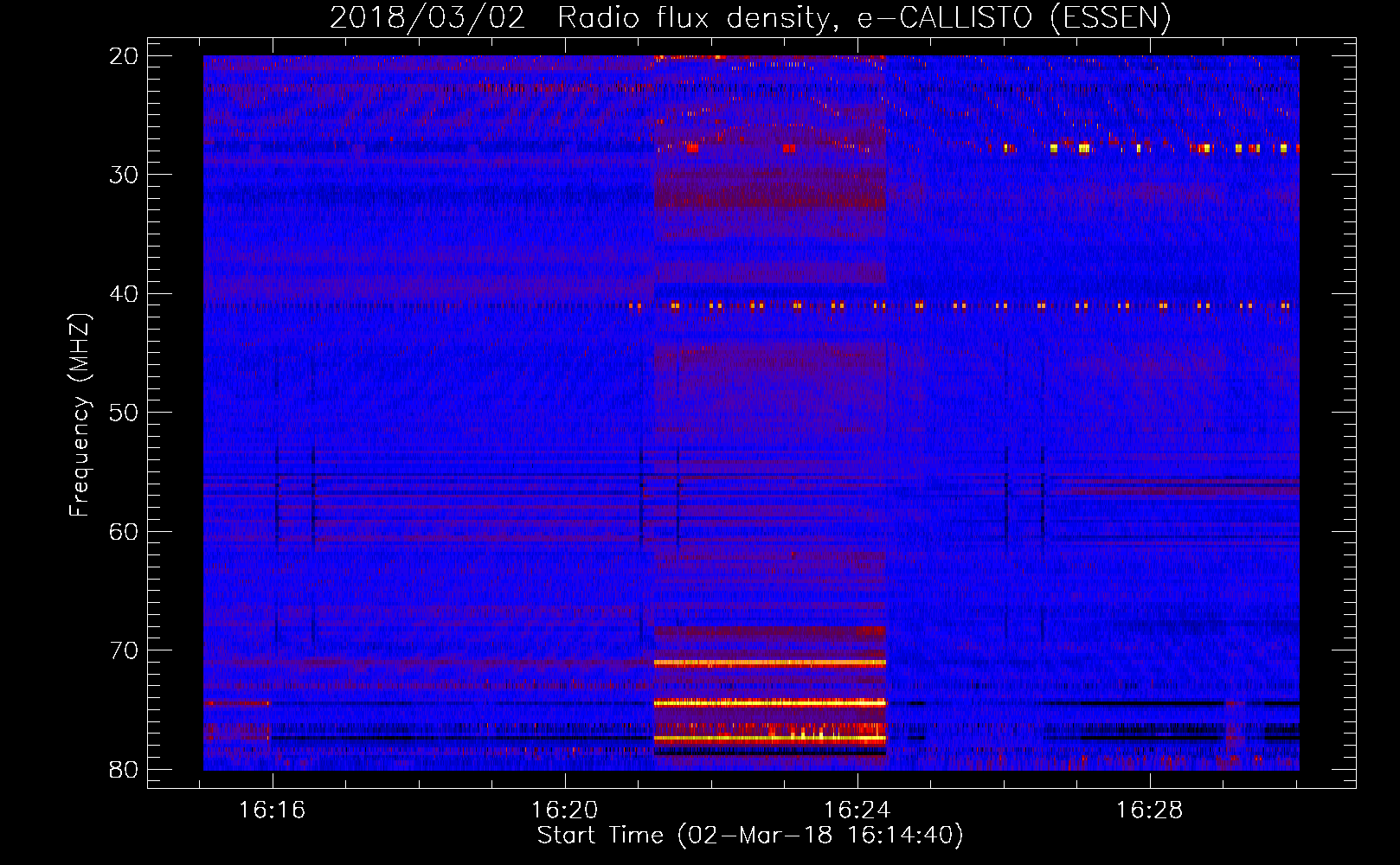Click the '50' frequency tick label

pyautogui.click(x=124, y=413)
